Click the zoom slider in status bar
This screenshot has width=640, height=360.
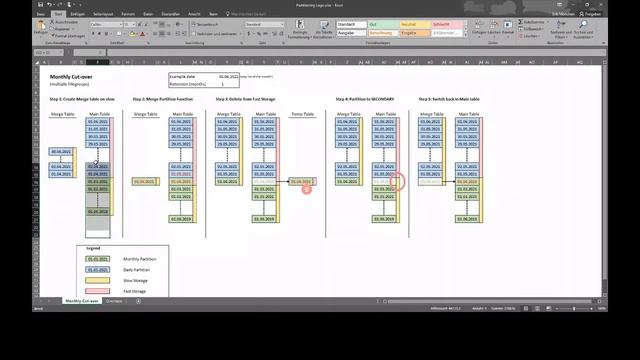pos(573,309)
